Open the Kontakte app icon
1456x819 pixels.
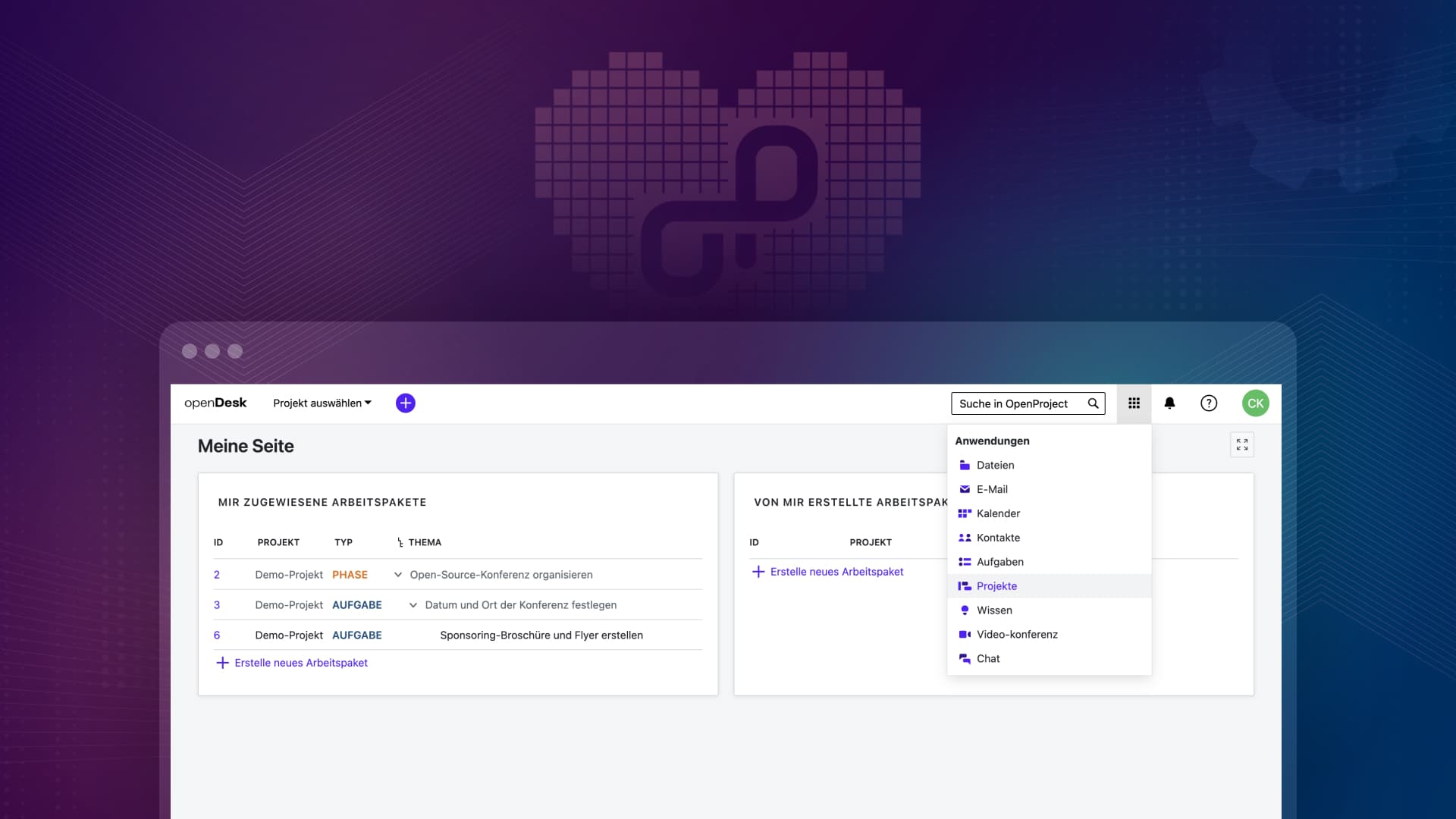click(965, 538)
